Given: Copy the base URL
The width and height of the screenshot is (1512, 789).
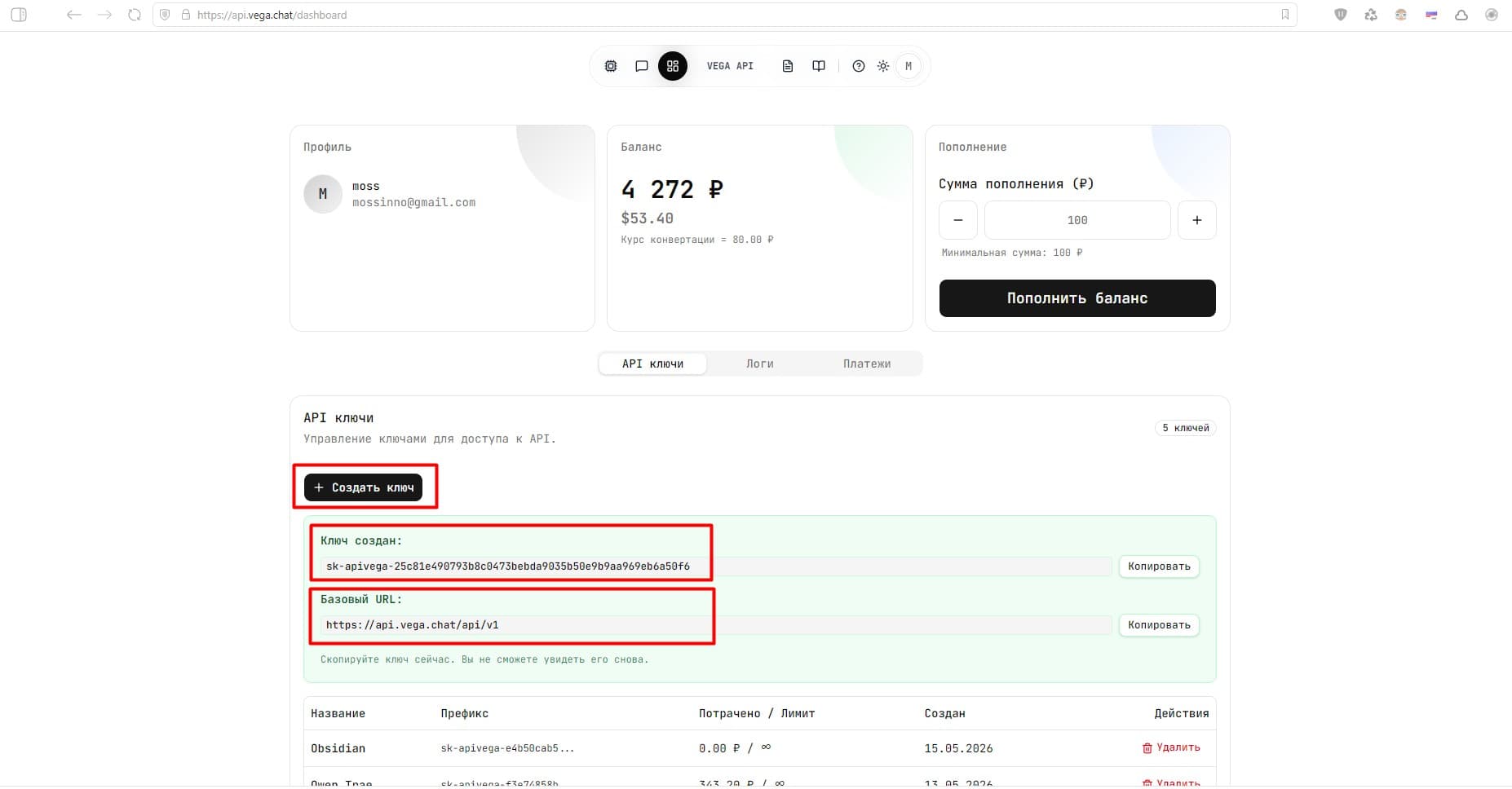Looking at the screenshot, I should tap(1159, 625).
